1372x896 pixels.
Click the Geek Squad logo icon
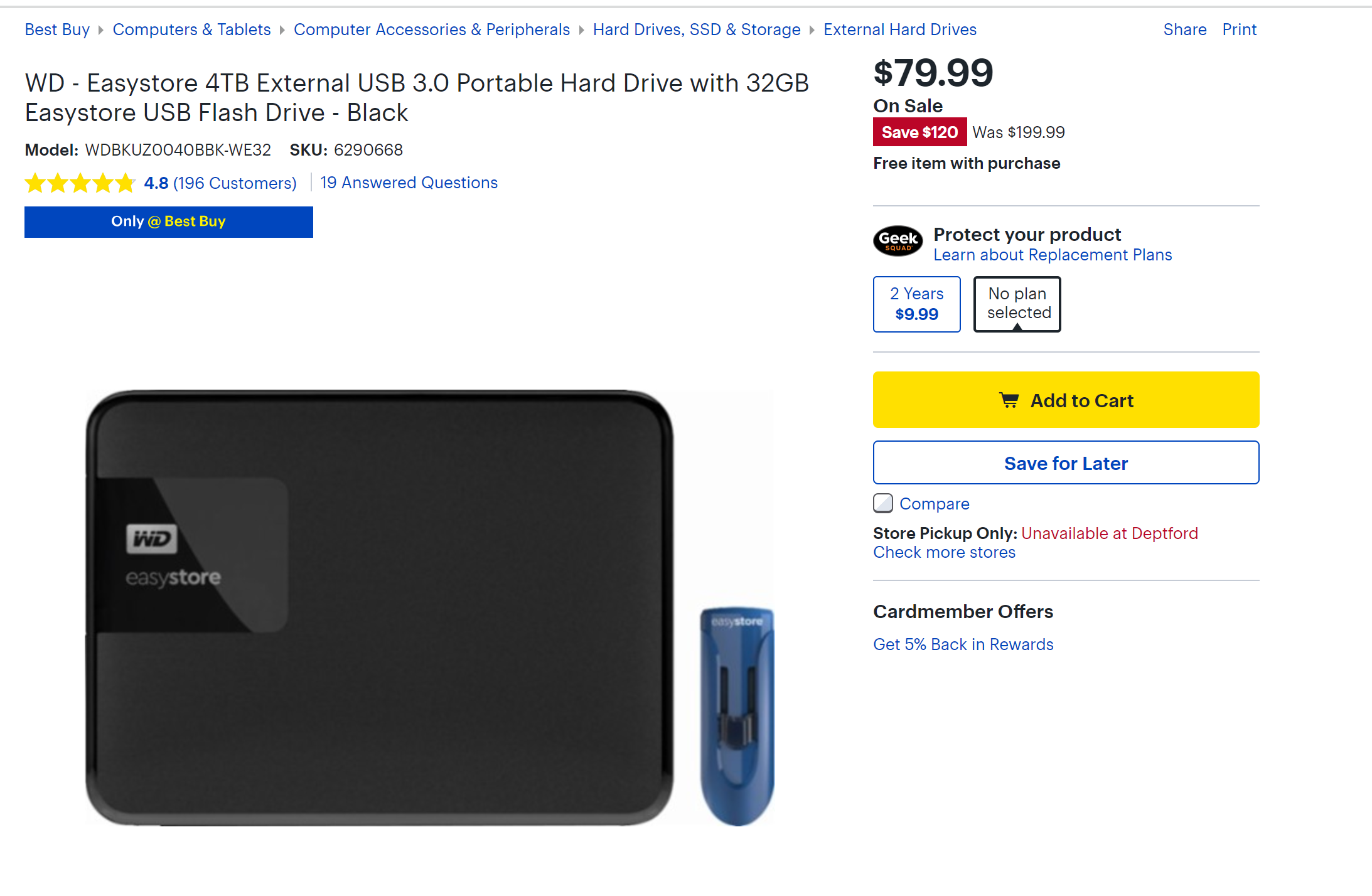click(x=898, y=241)
